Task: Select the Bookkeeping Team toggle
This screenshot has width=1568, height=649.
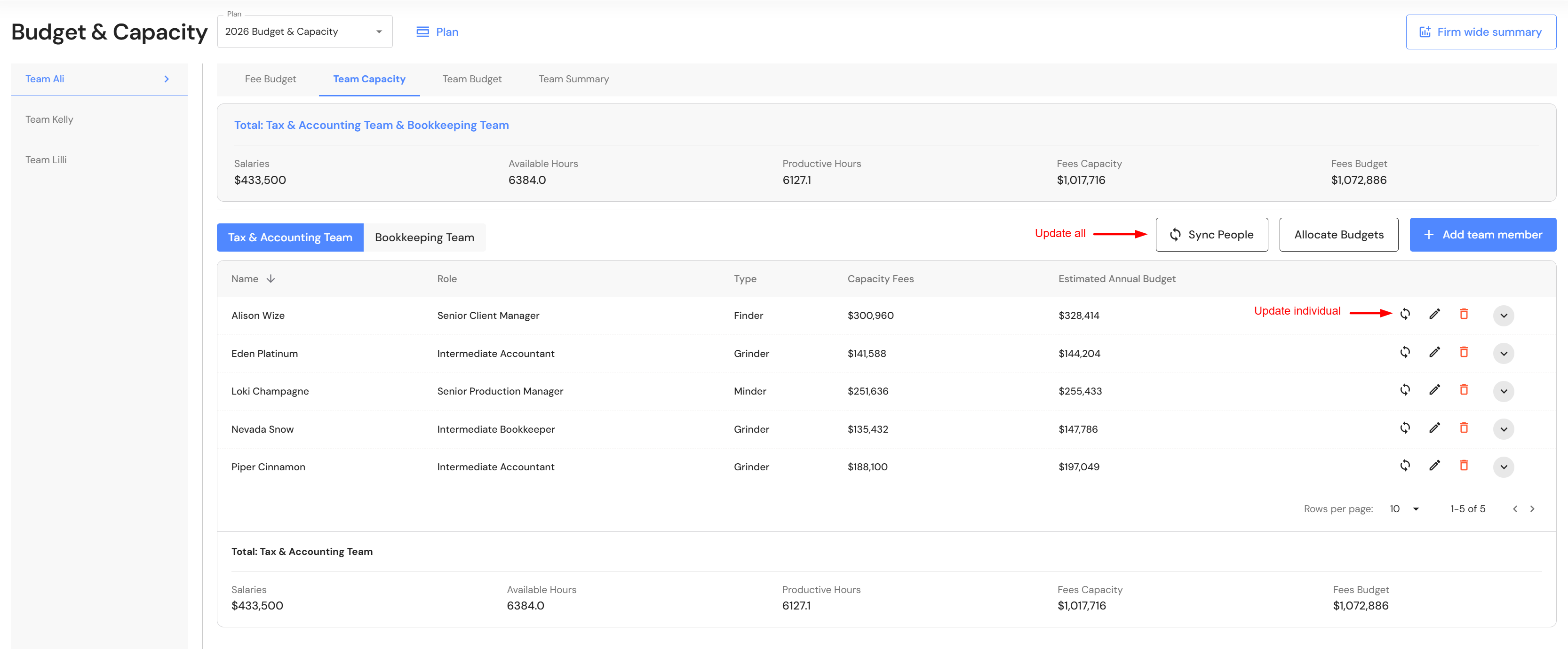Action: tap(424, 237)
